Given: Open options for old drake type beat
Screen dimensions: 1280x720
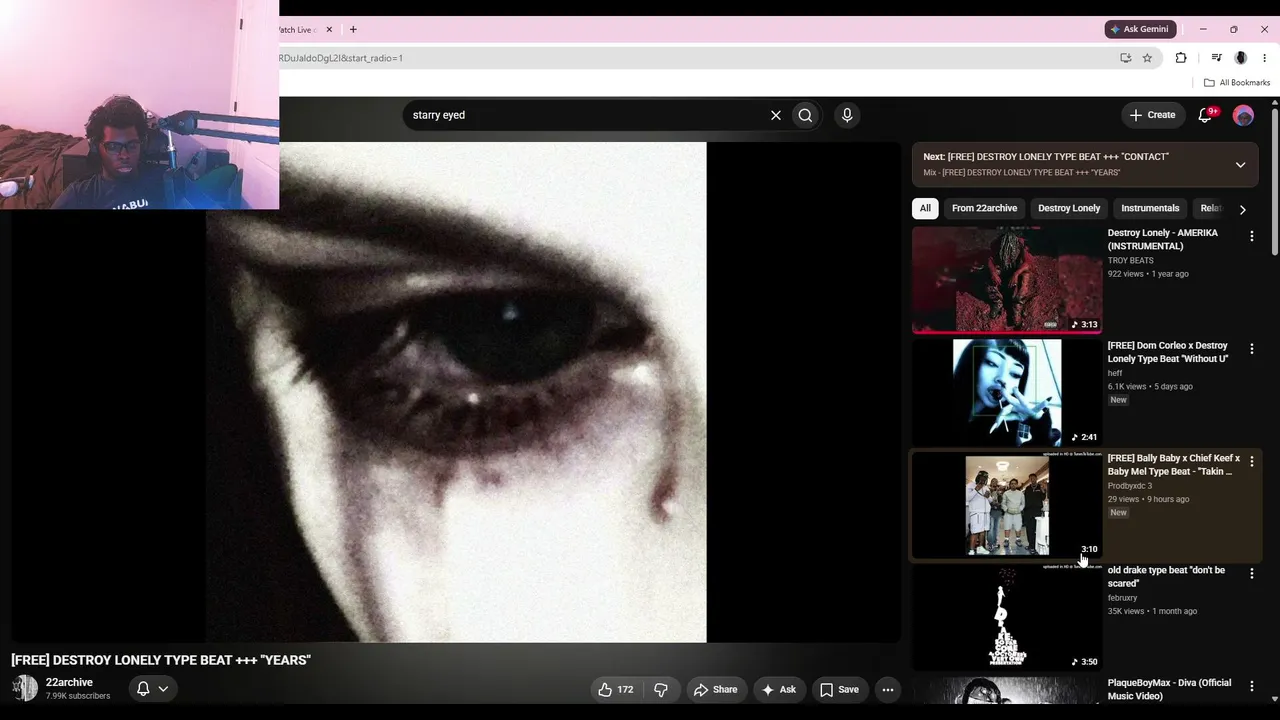Looking at the screenshot, I should pyautogui.click(x=1251, y=574).
